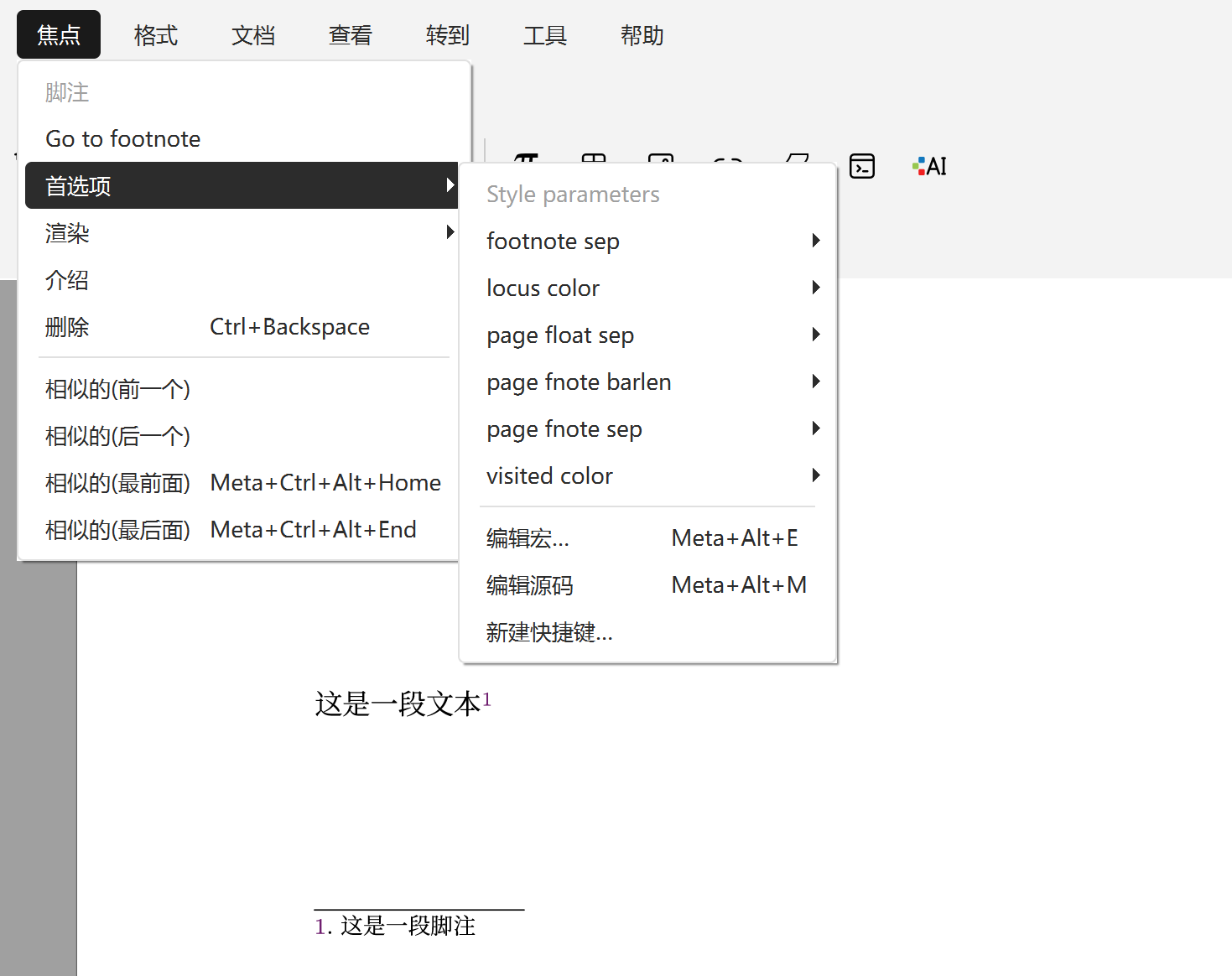Select 编辑源码 menu entry

(x=530, y=585)
